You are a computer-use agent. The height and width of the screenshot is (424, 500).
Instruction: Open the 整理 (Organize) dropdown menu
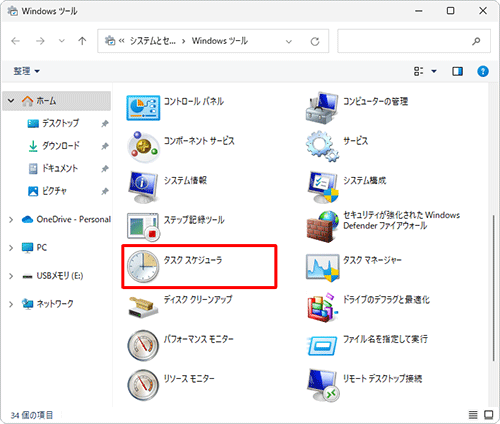[26, 71]
